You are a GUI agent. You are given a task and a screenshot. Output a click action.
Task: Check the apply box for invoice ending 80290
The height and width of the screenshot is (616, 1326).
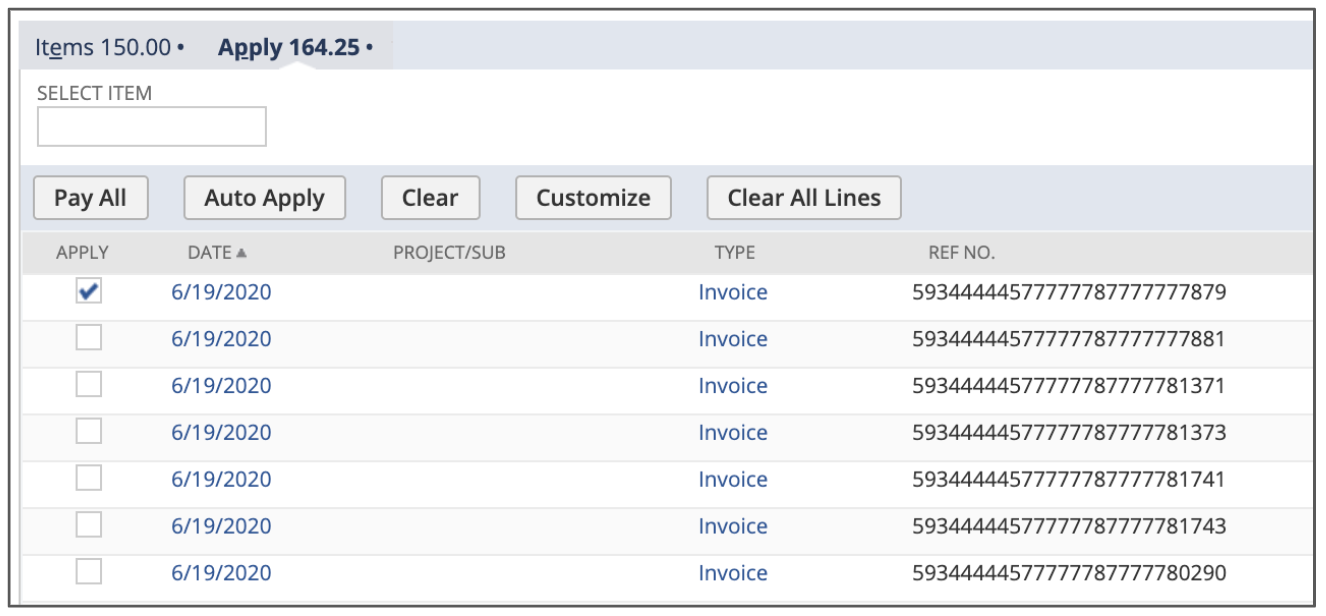click(90, 573)
